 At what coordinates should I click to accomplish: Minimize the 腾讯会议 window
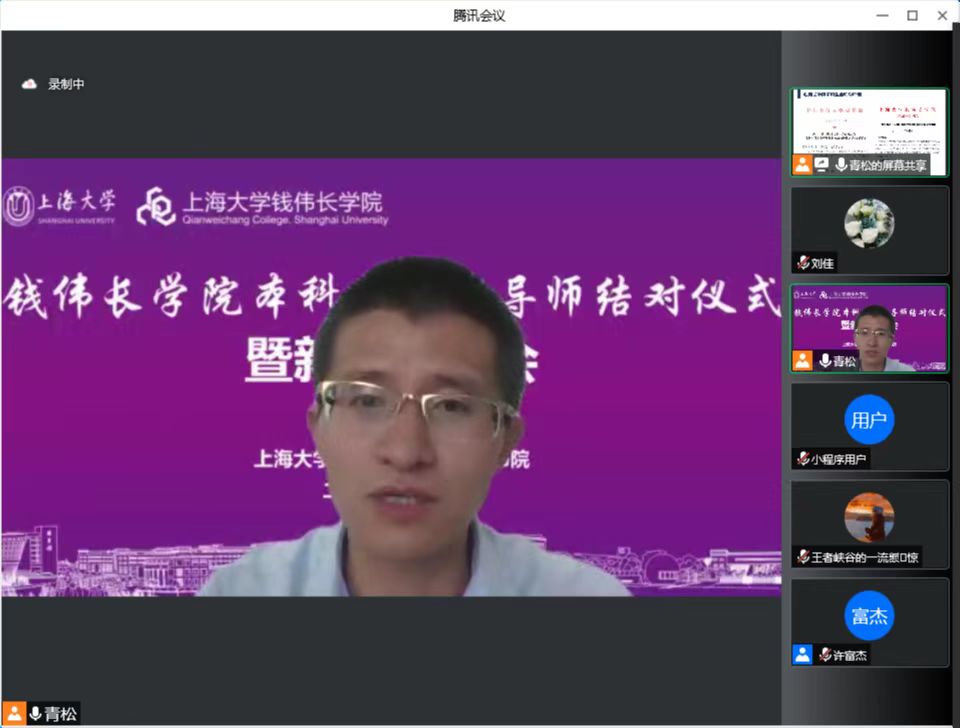[882, 15]
